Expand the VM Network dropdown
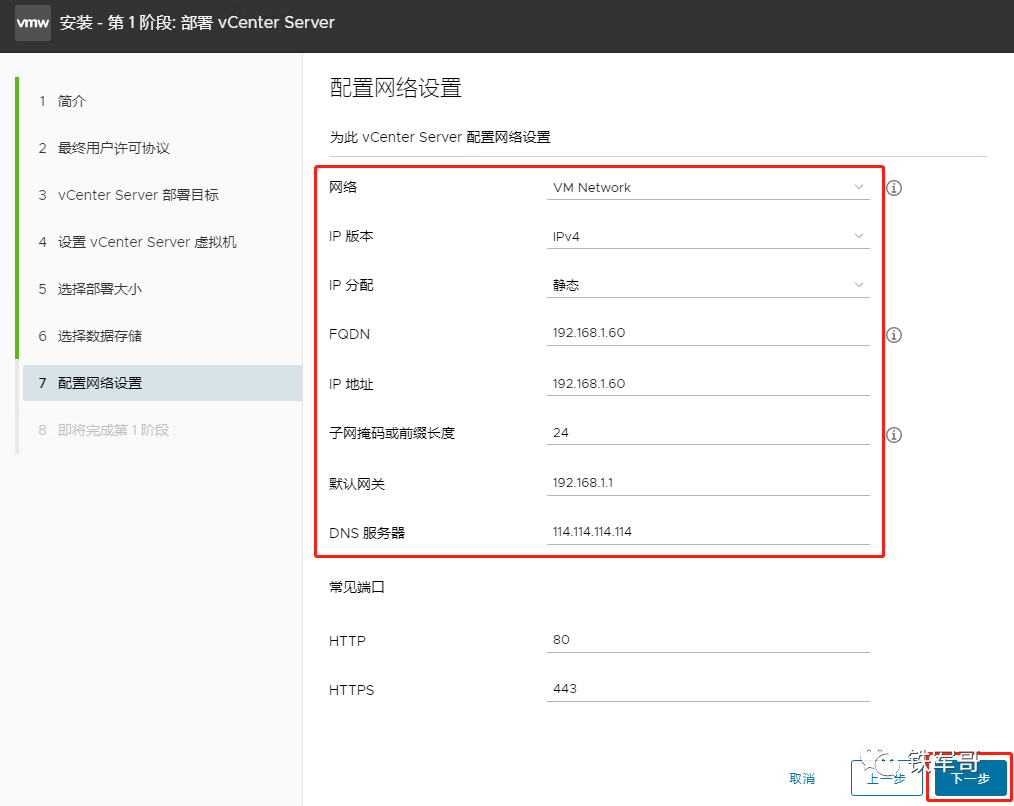 pyautogui.click(x=708, y=188)
